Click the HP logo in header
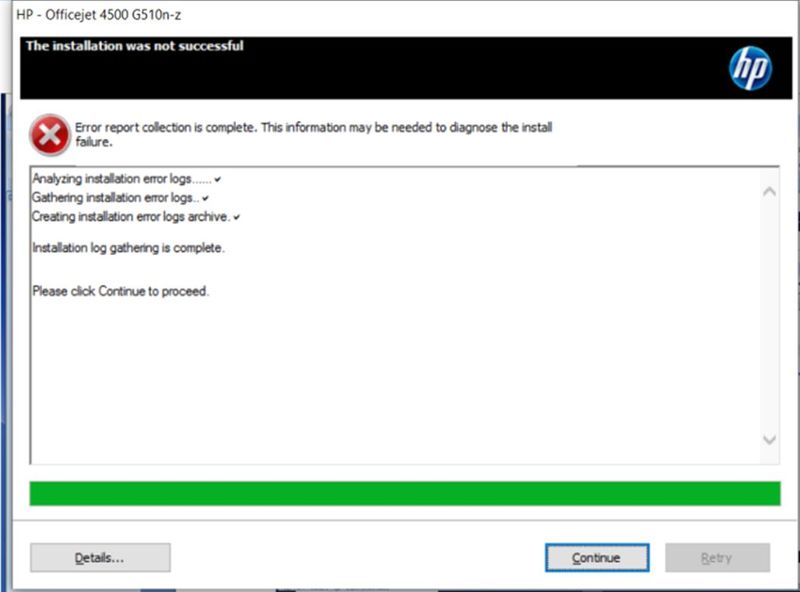The image size is (800, 592). [750, 68]
